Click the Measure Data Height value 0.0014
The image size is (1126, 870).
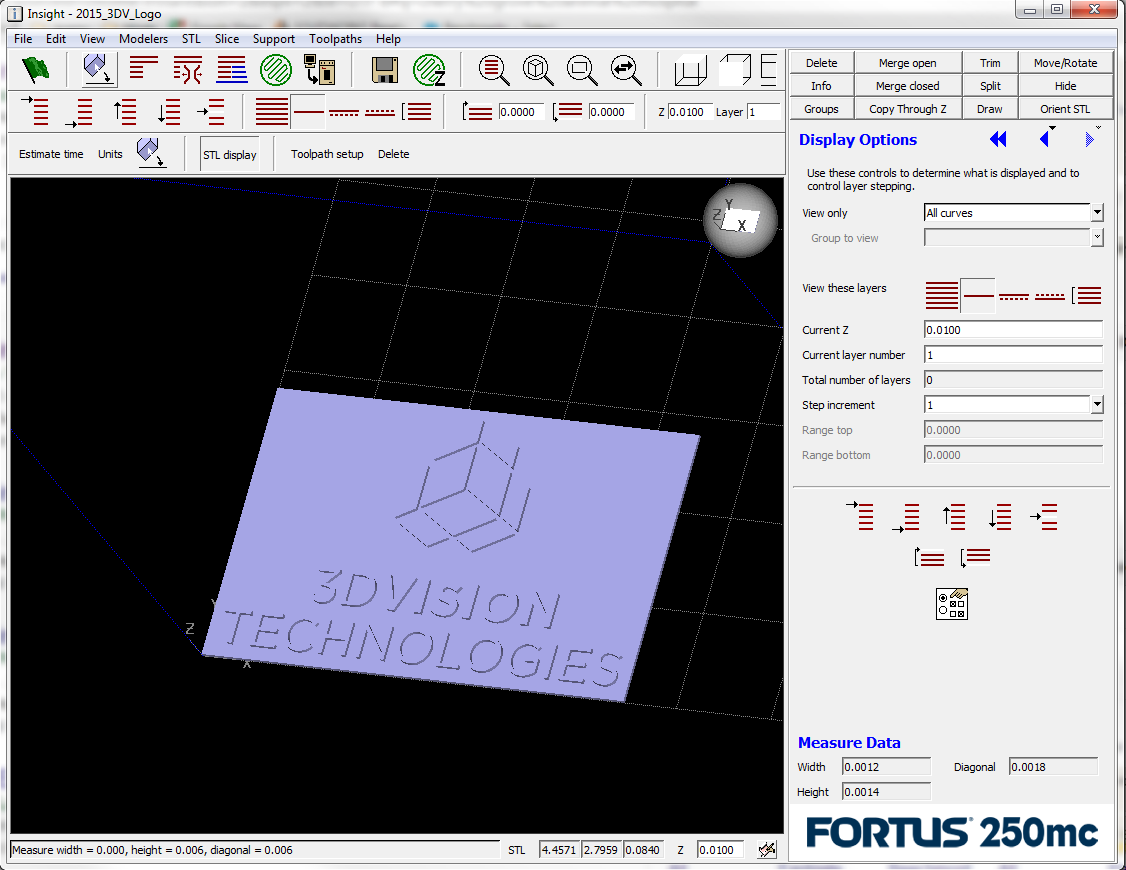pyautogui.click(x=886, y=792)
